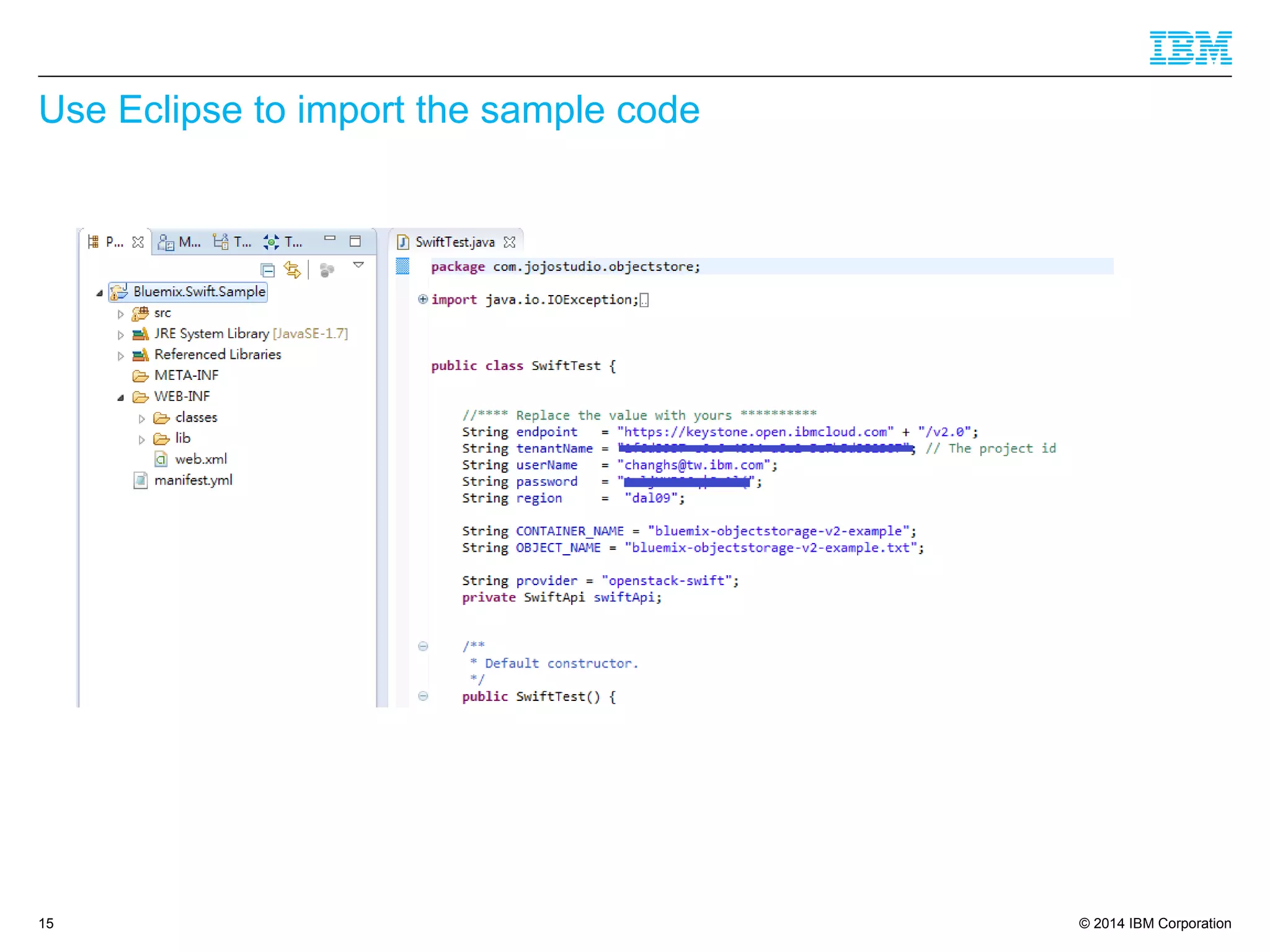Screen dimensions: 1270x952
Task: Select the manifest.yml file
Action: (183, 480)
